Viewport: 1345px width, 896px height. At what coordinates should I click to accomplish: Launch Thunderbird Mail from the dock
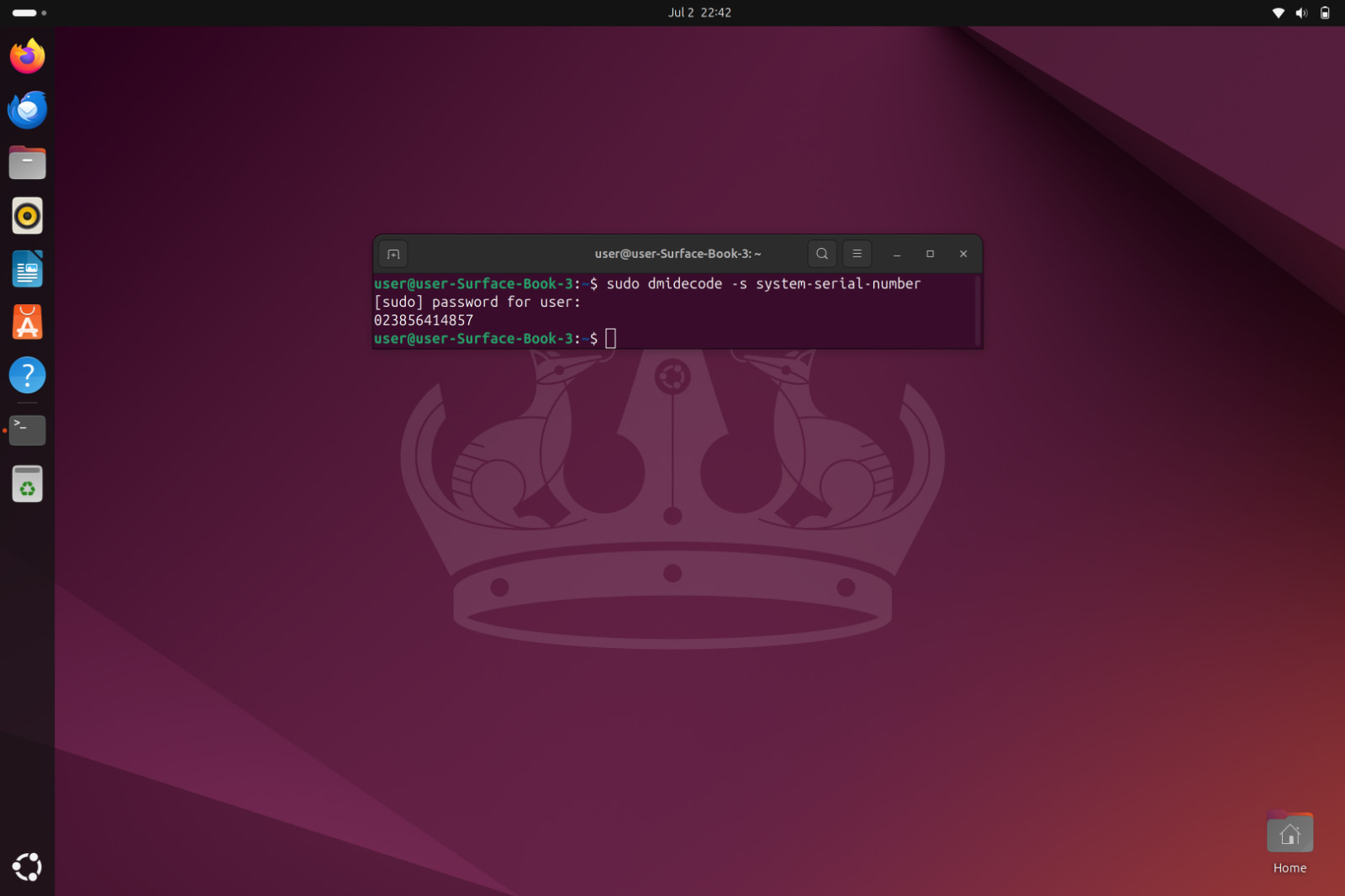28,109
